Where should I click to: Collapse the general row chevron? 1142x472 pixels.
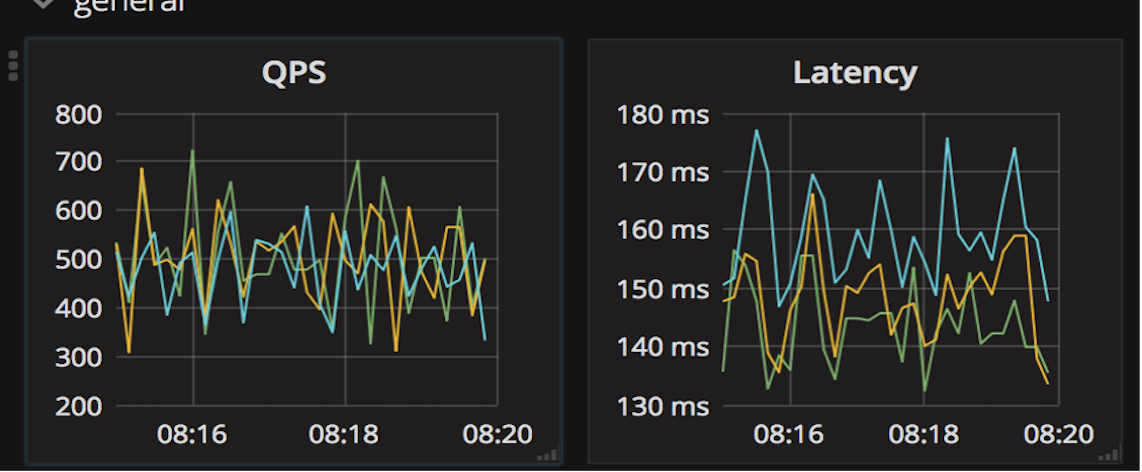click(42, 4)
